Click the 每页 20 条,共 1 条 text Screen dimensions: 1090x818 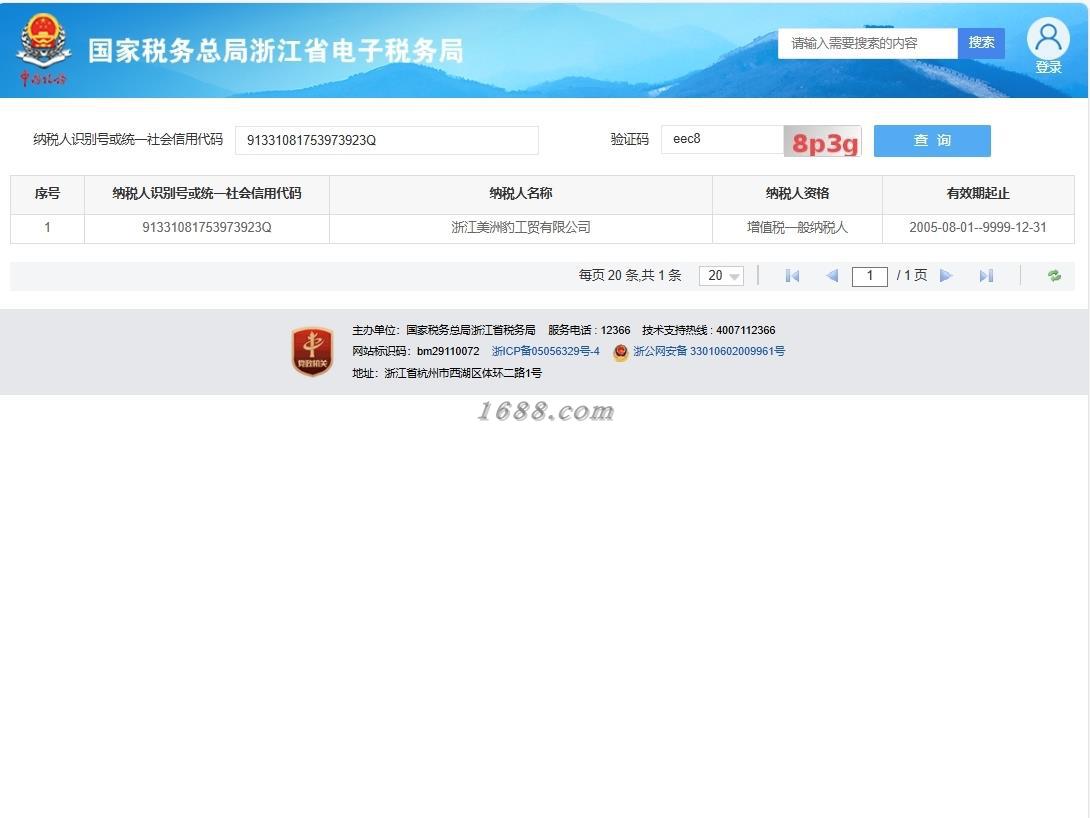click(x=630, y=276)
